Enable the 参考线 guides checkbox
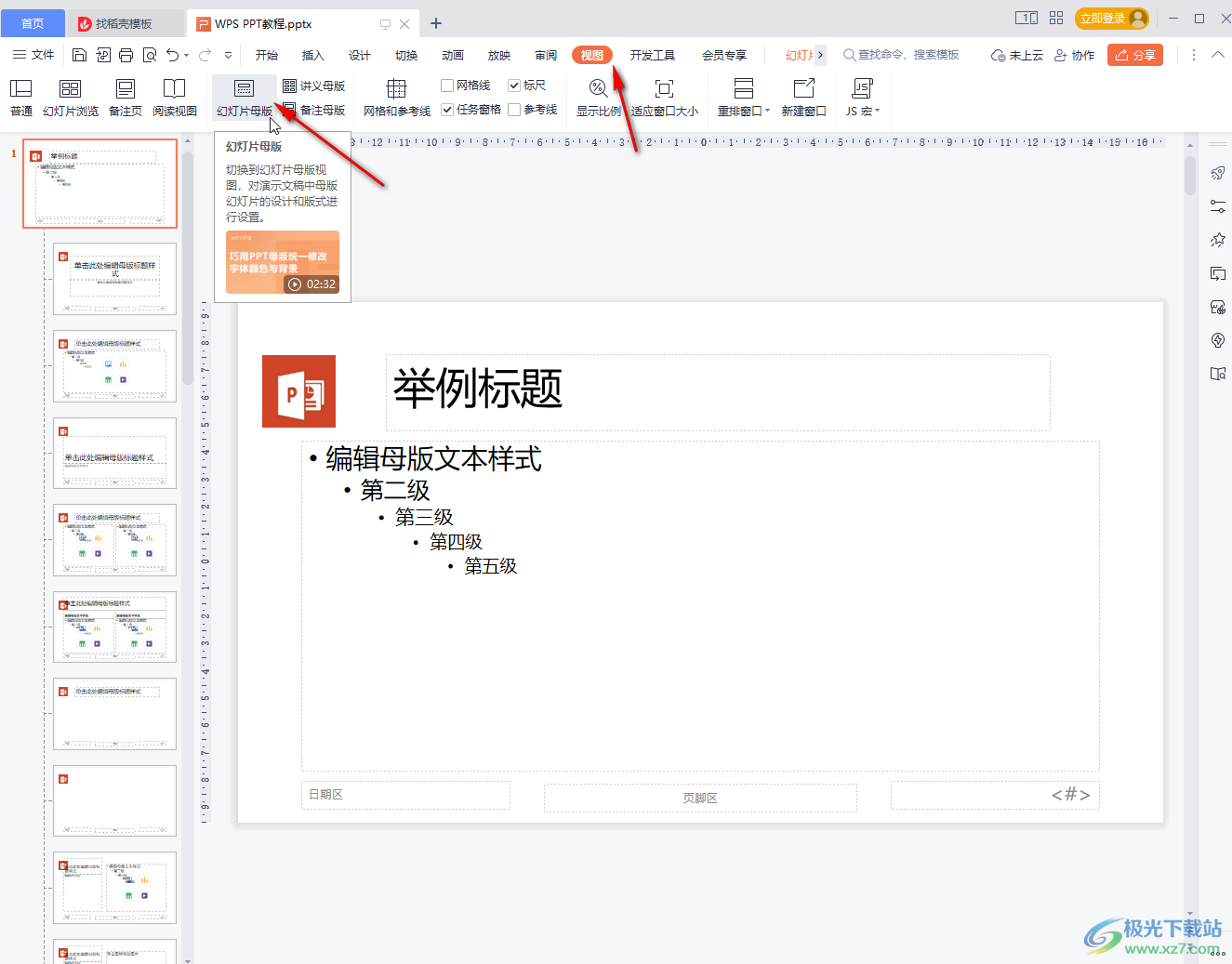1232x964 pixels. pyautogui.click(x=514, y=110)
